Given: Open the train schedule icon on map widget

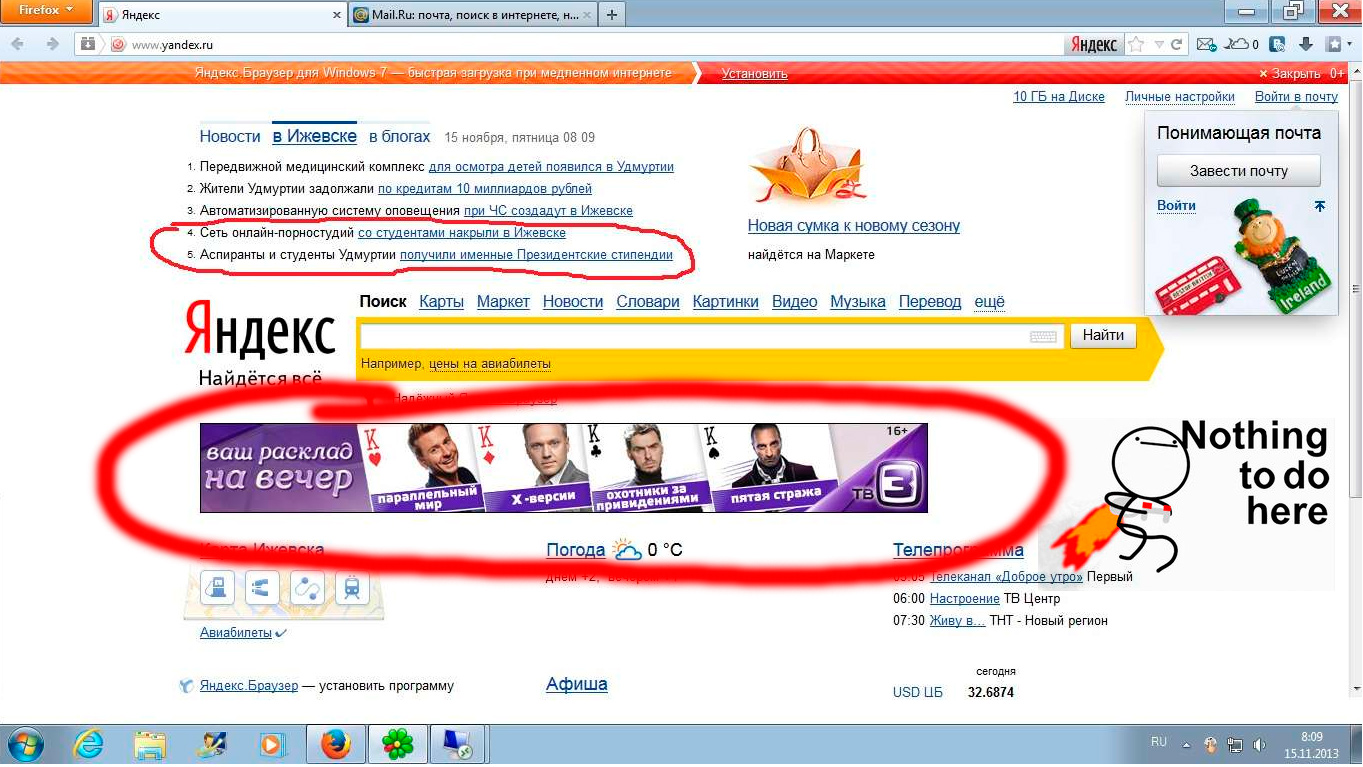Looking at the screenshot, I should pyautogui.click(x=352, y=587).
